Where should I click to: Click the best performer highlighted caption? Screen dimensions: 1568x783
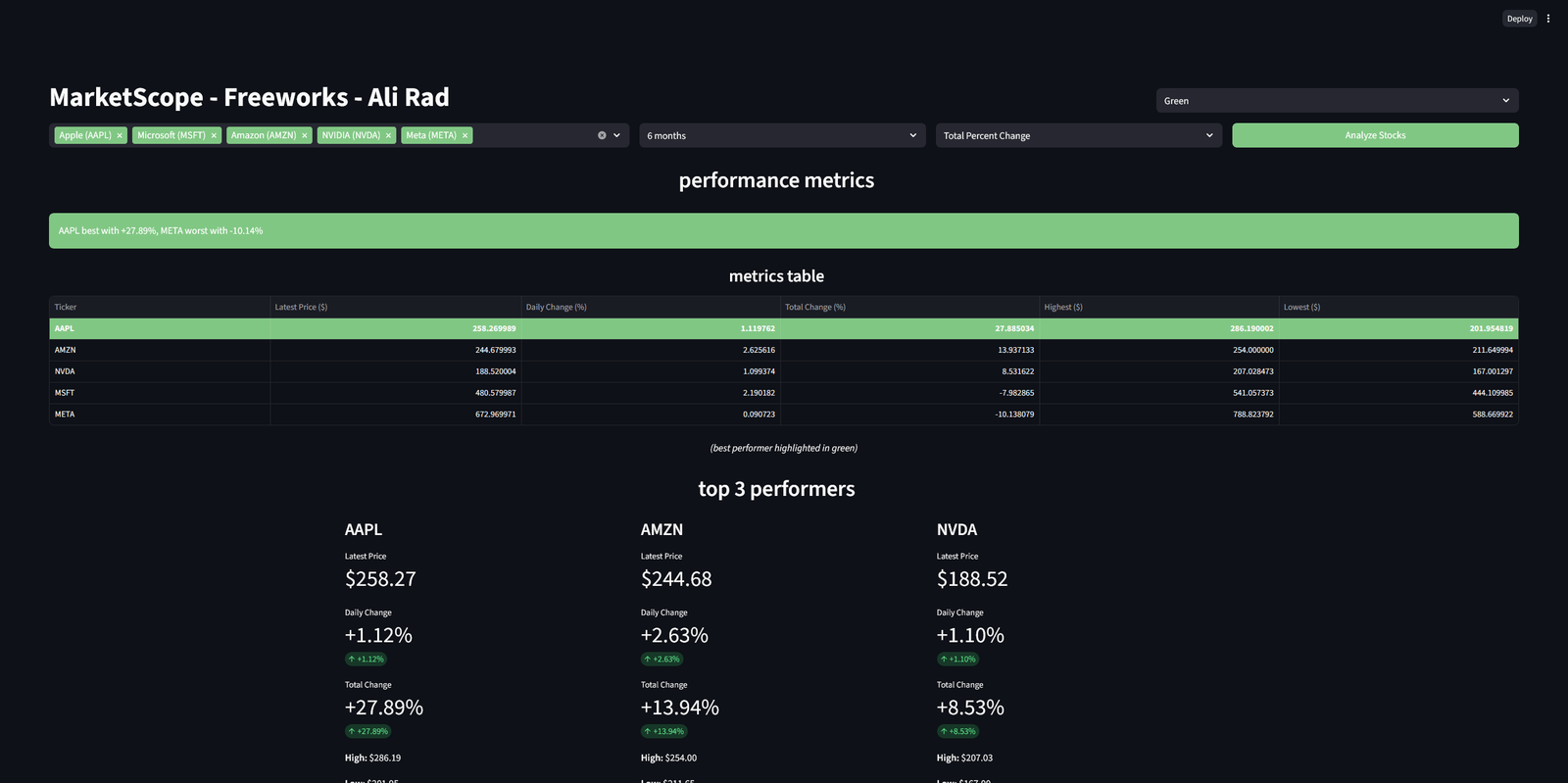tap(784, 448)
